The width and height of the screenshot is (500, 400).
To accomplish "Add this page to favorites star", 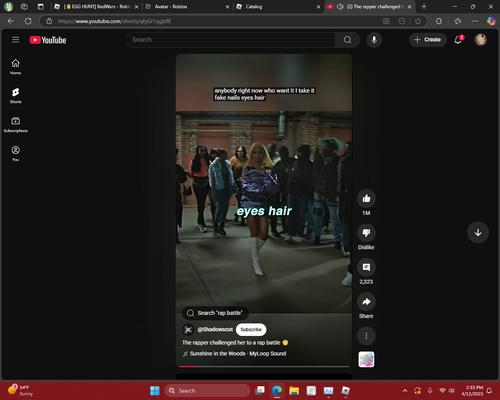I will click(x=418, y=21).
